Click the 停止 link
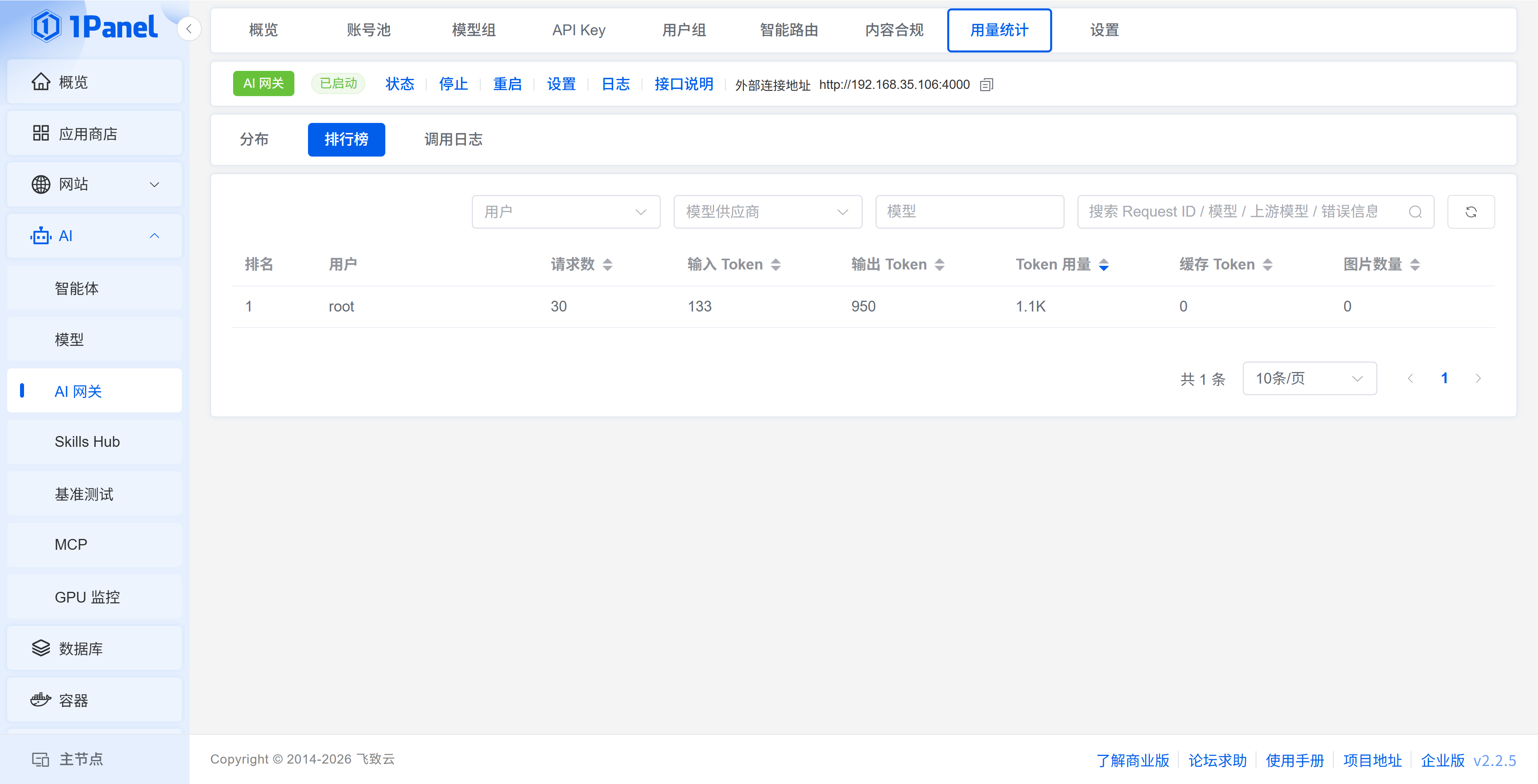The height and width of the screenshot is (784, 1538). (453, 84)
